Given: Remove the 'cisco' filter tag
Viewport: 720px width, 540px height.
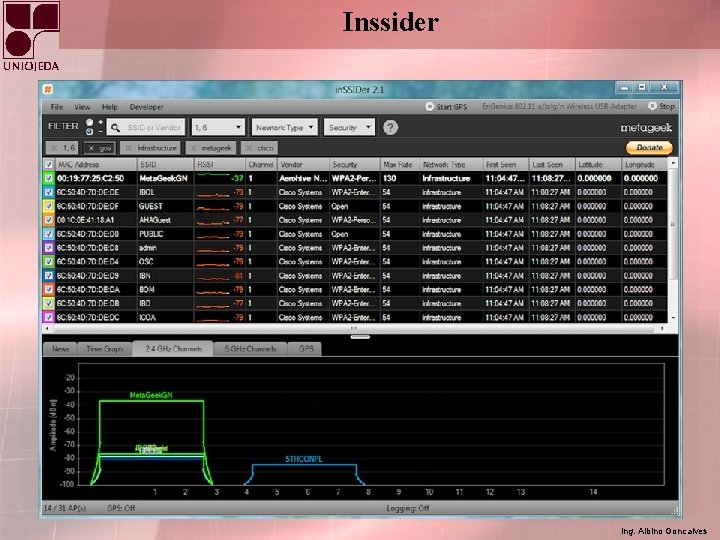Looking at the screenshot, I should coord(249,148).
